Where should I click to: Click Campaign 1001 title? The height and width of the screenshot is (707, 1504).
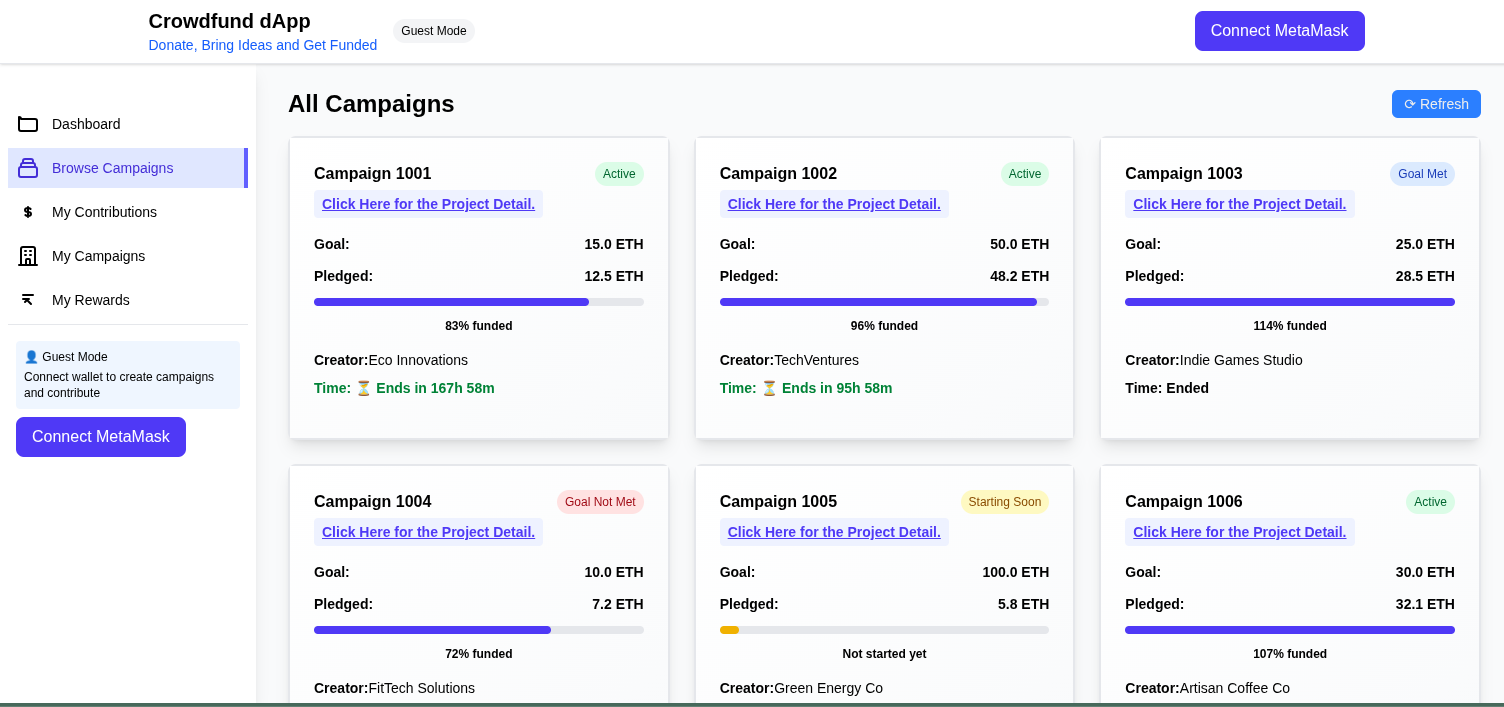(373, 174)
